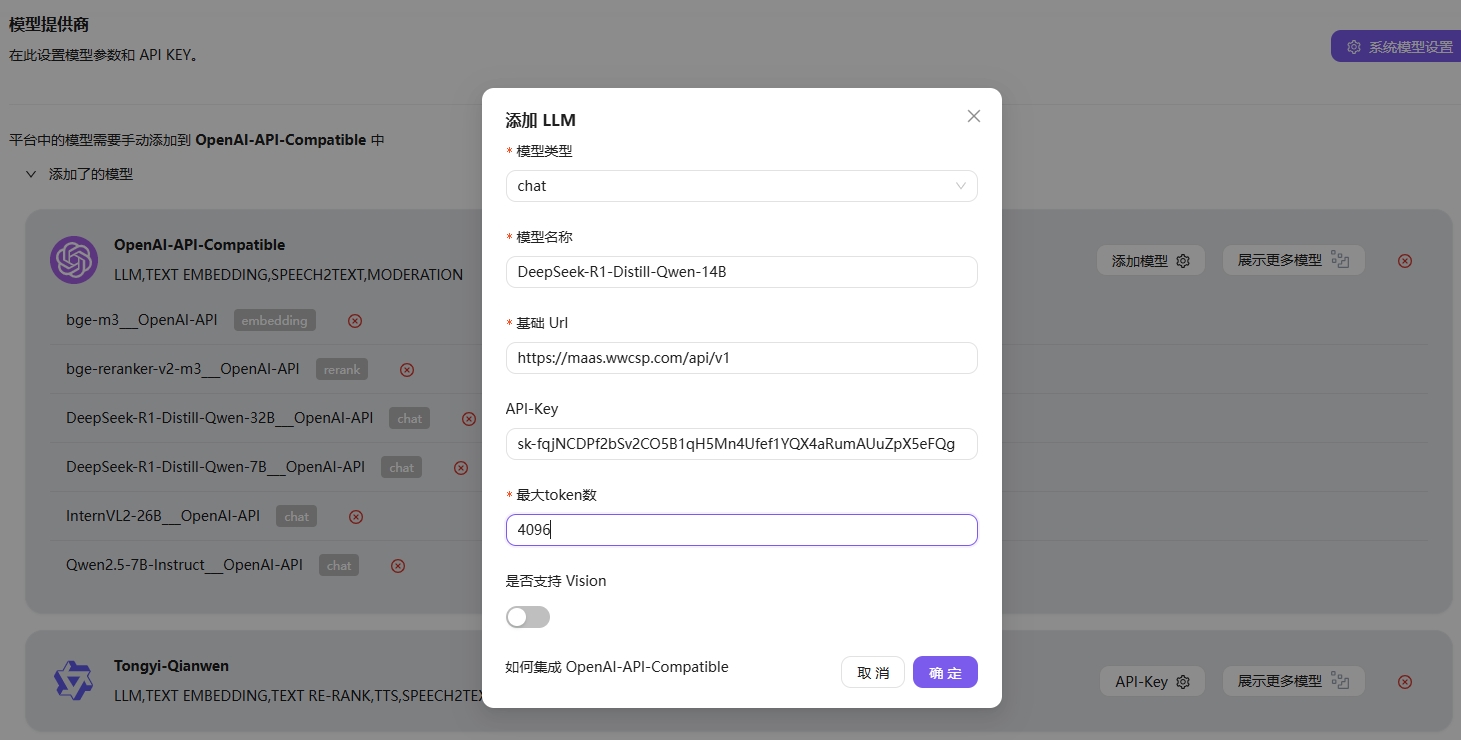The height and width of the screenshot is (740, 1461).
Task: Click the API-Key input field
Action: (x=741, y=444)
